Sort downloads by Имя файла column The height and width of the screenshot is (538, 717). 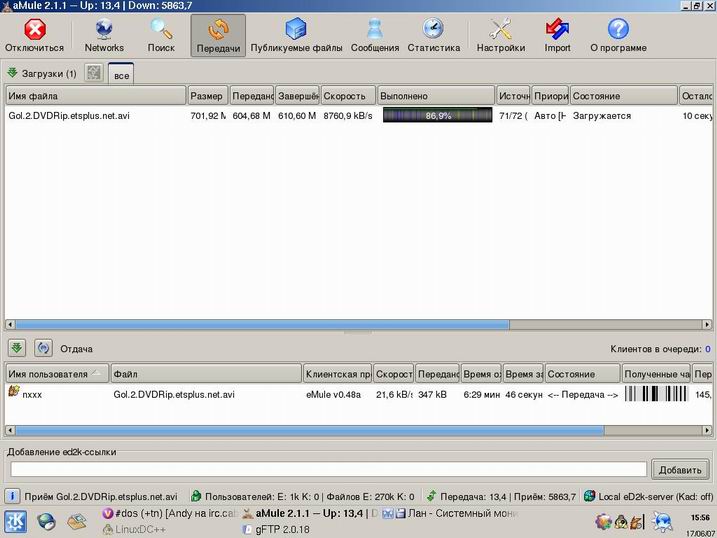tap(95, 96)
